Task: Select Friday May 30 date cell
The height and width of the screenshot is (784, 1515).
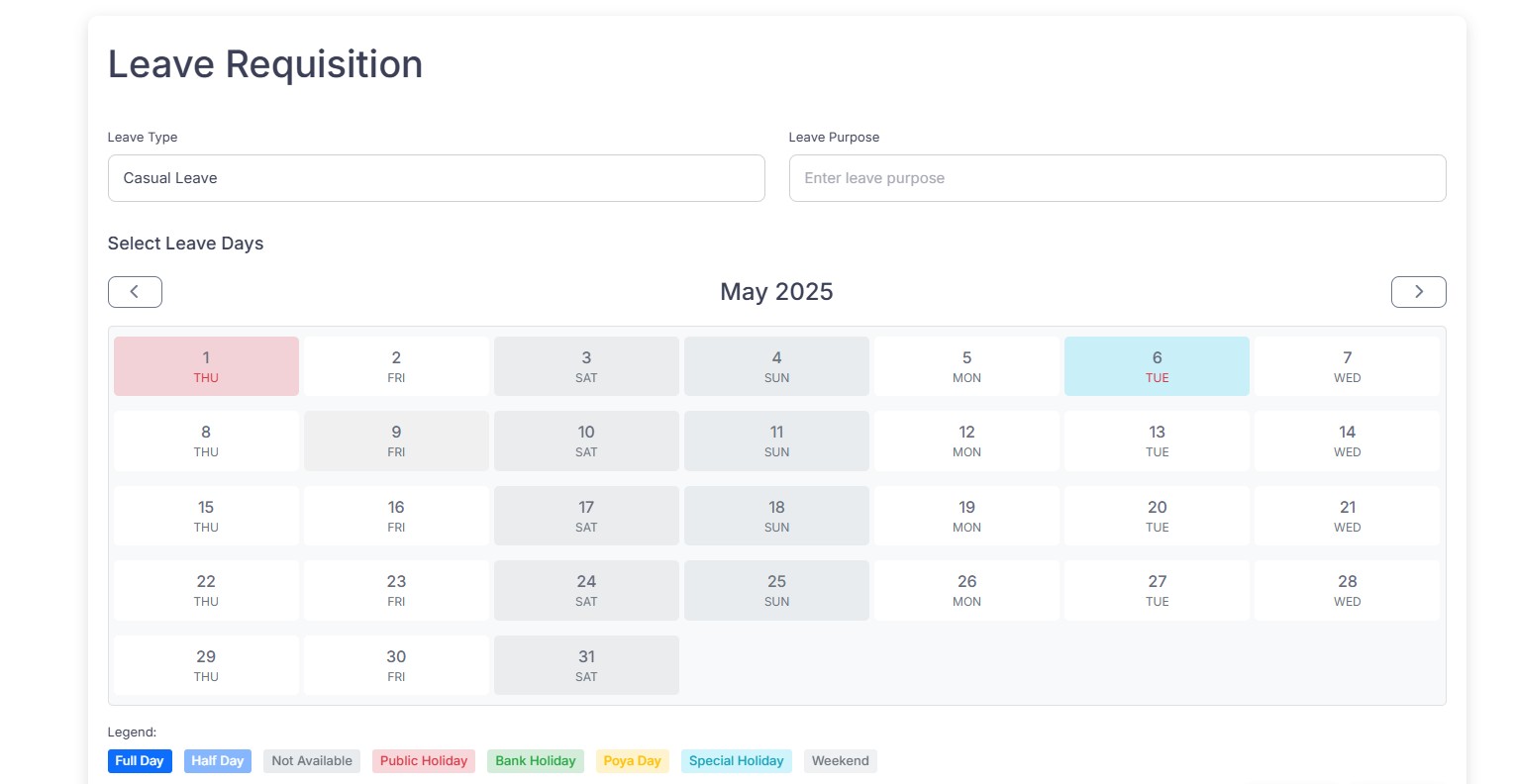Action: pos(396,665)
